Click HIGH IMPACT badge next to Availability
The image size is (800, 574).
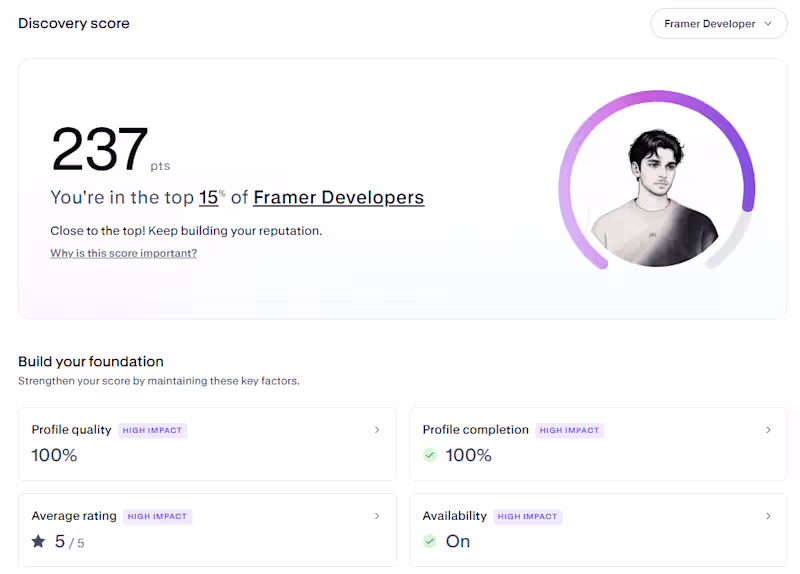[x=528, y=517]
